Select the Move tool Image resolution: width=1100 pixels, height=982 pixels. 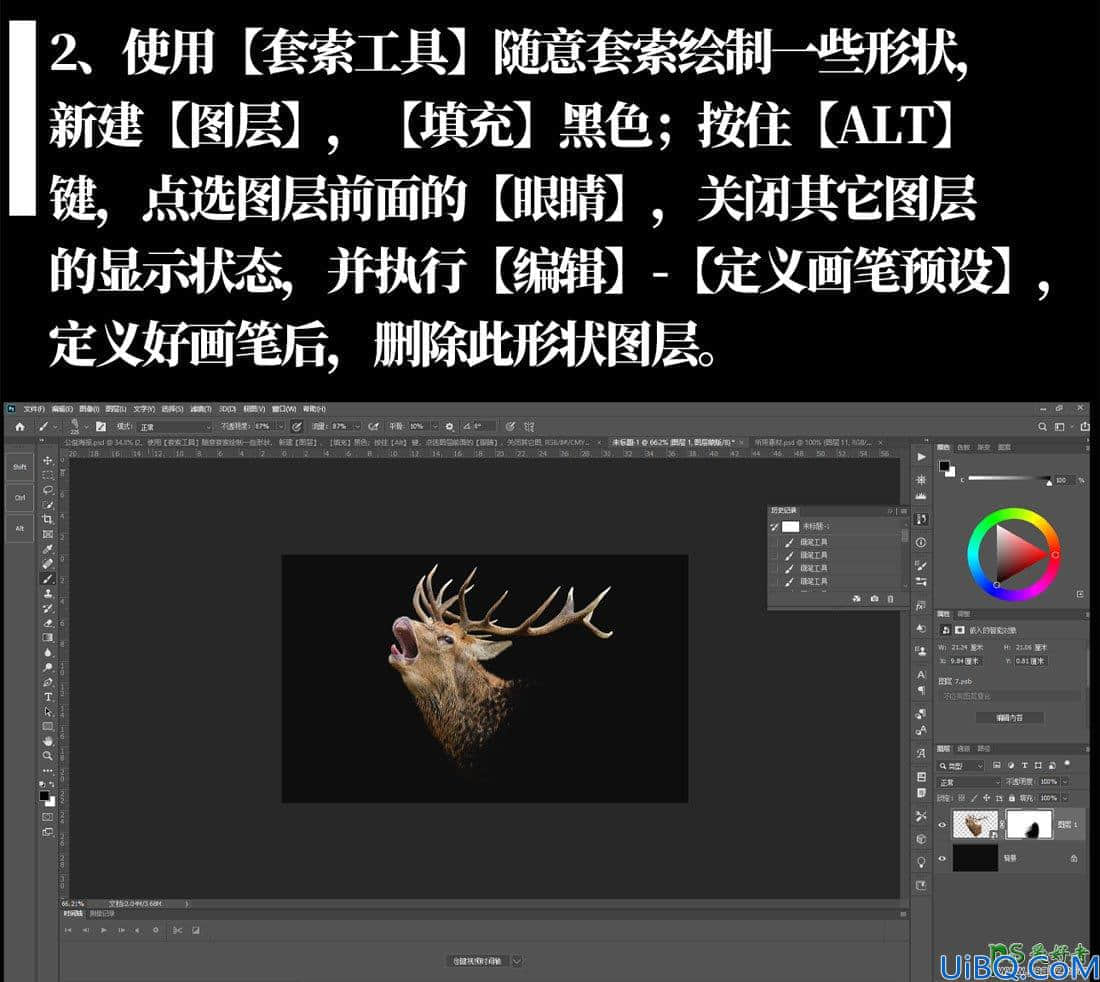point(48,460)
